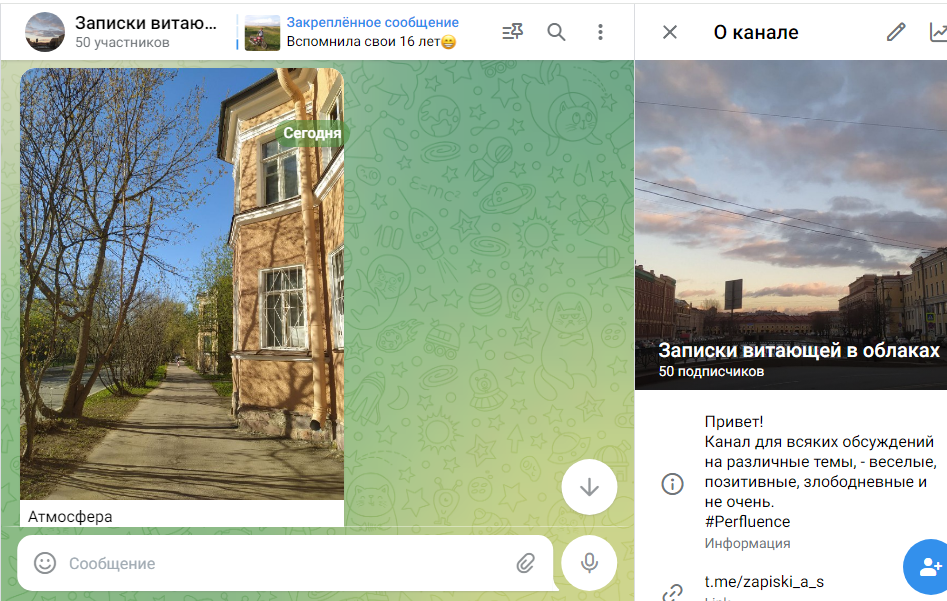Close the channel info panel

pos(670,32)
